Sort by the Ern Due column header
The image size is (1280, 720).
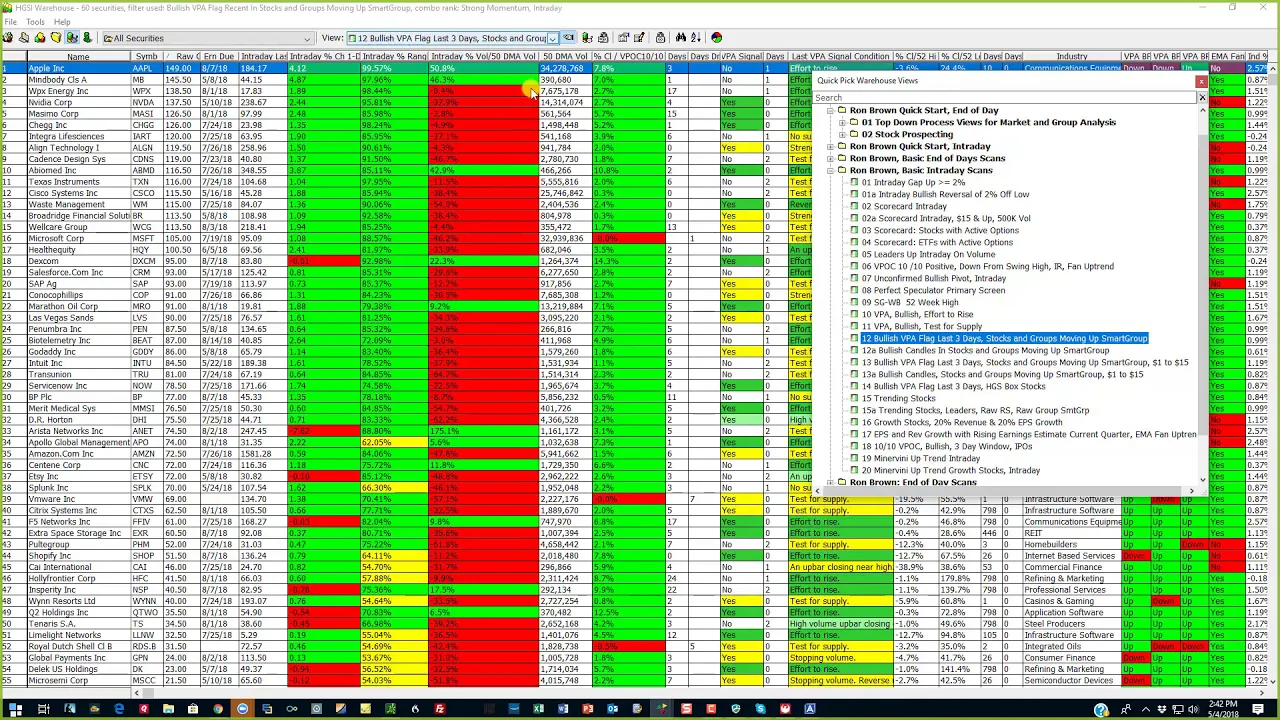(218, 57)
